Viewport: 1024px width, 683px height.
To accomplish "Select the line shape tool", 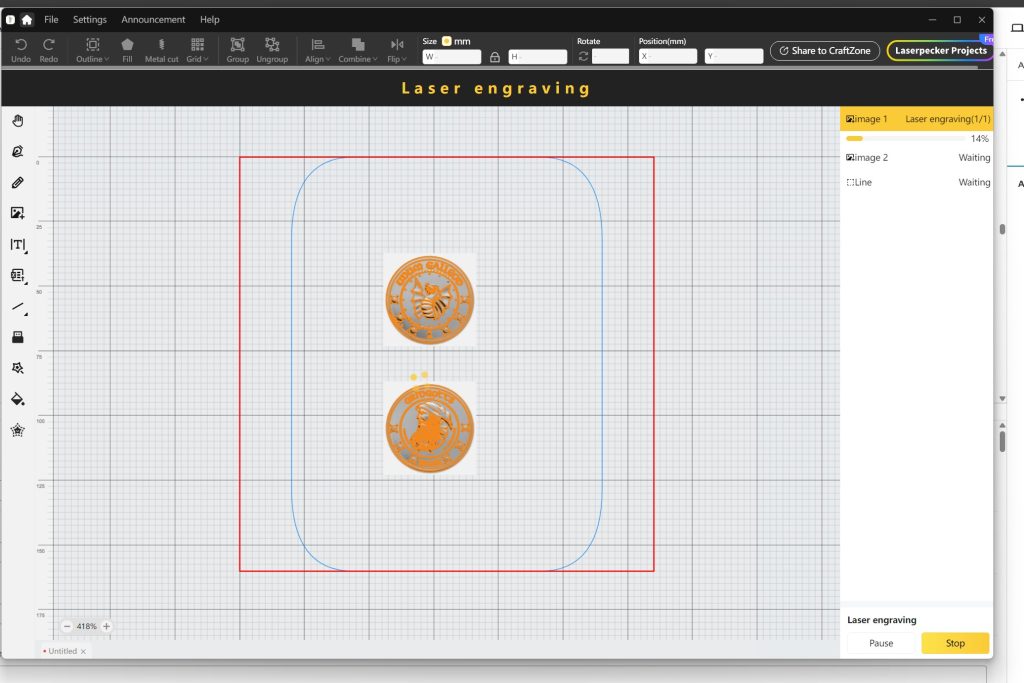I will click(17, 306).
